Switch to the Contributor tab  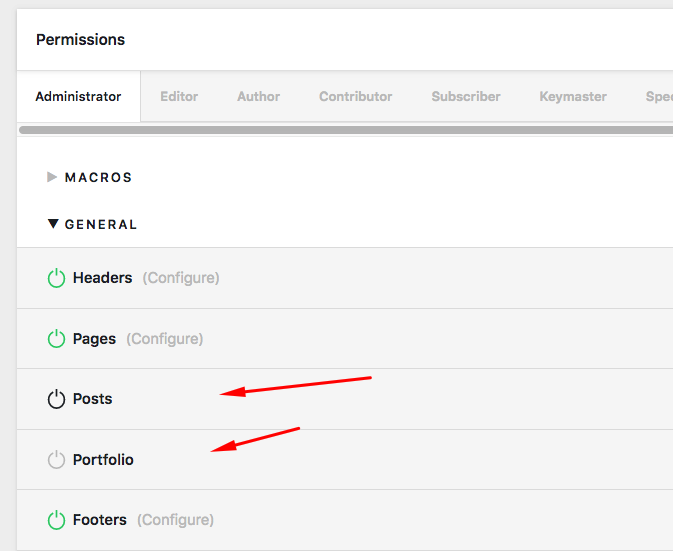[x=355, y=97]
